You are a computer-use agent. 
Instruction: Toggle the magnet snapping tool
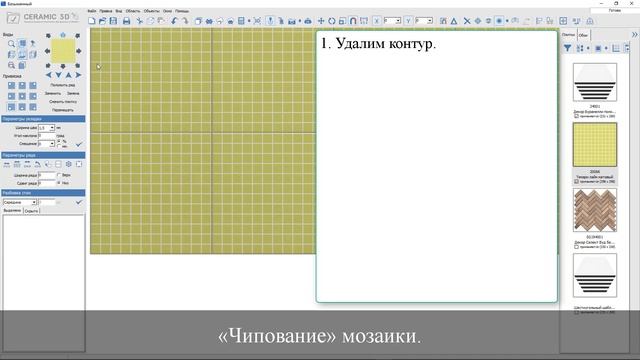[353, 21]
